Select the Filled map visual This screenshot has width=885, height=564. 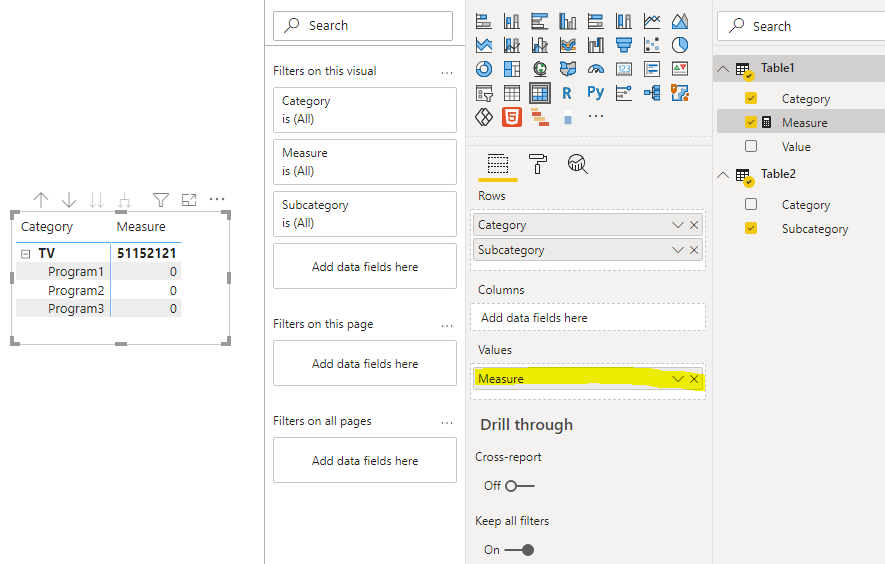(x=568, y=69)
